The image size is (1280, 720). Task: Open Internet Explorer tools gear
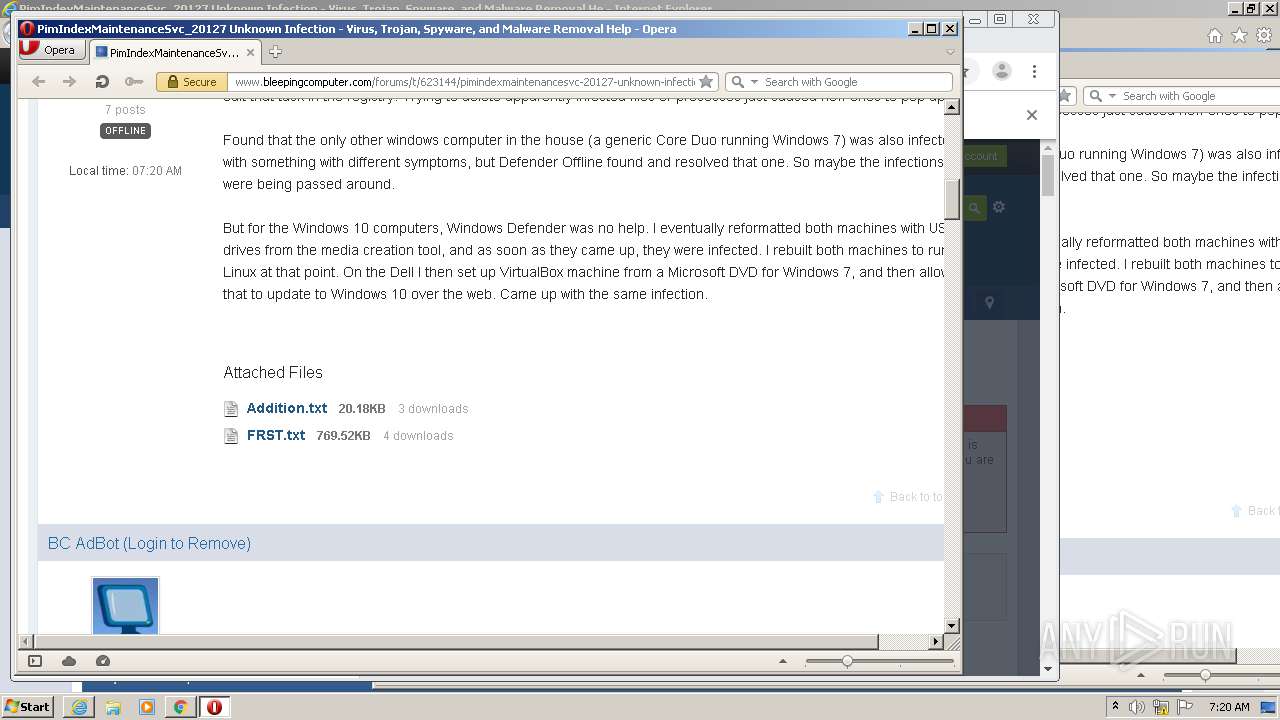[x=1264, y=36]
